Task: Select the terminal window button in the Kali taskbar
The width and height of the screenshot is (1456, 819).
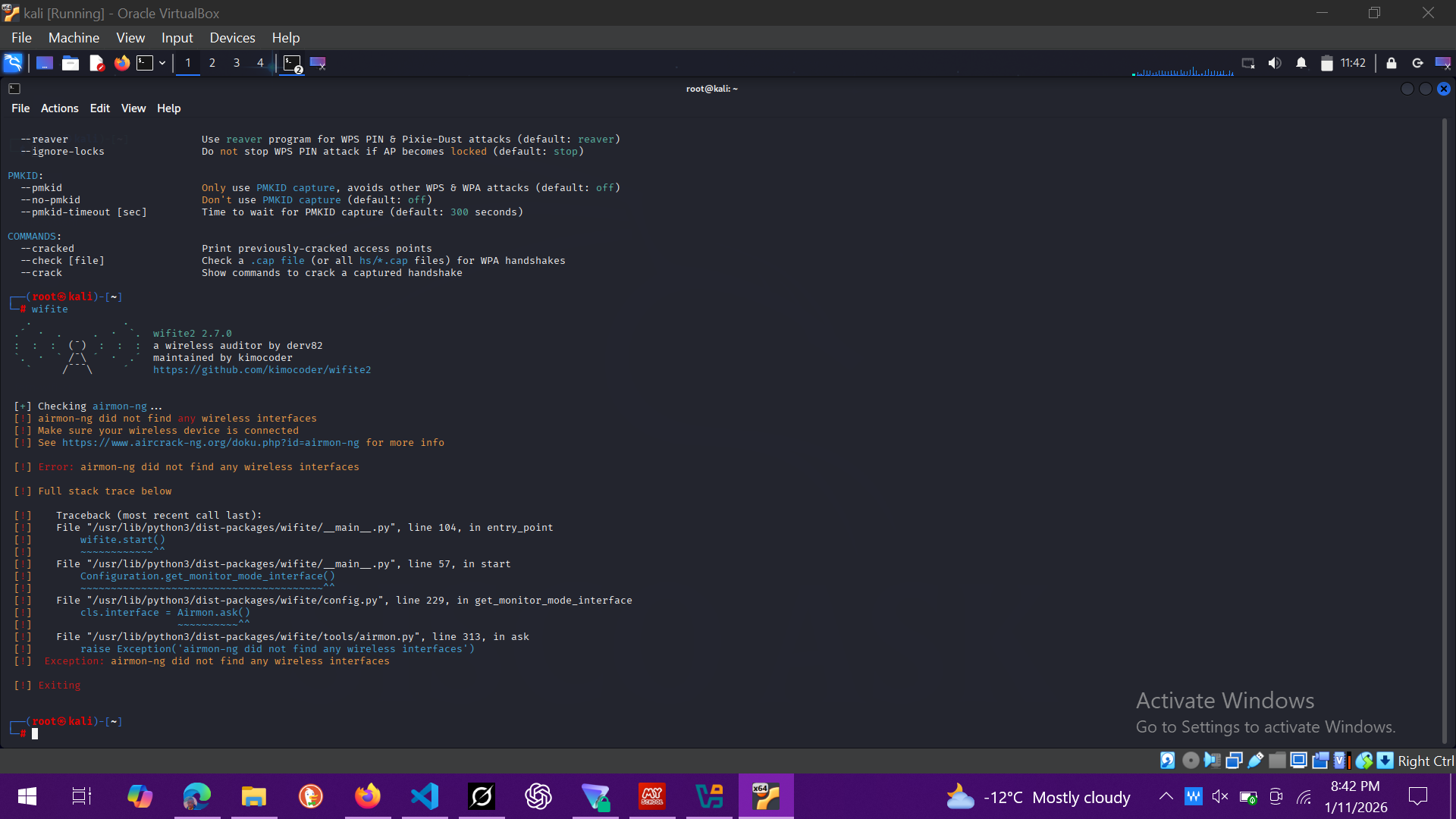Action: click(x=293, y=64)
